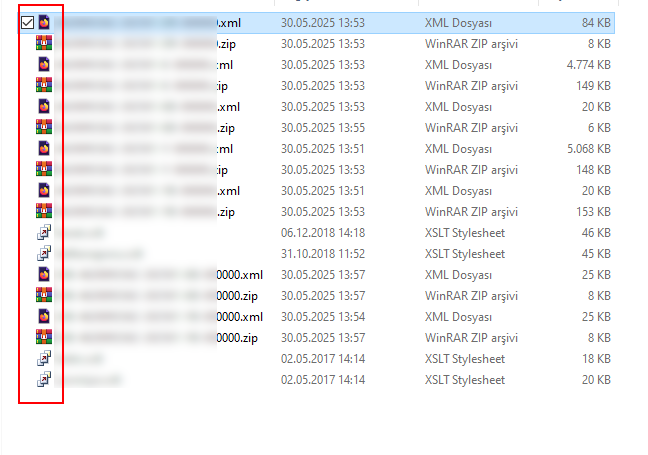Select the row with date 30.05.2025 13:55
This screenshot has width=648, height=455.
click(x=317, y=128)
